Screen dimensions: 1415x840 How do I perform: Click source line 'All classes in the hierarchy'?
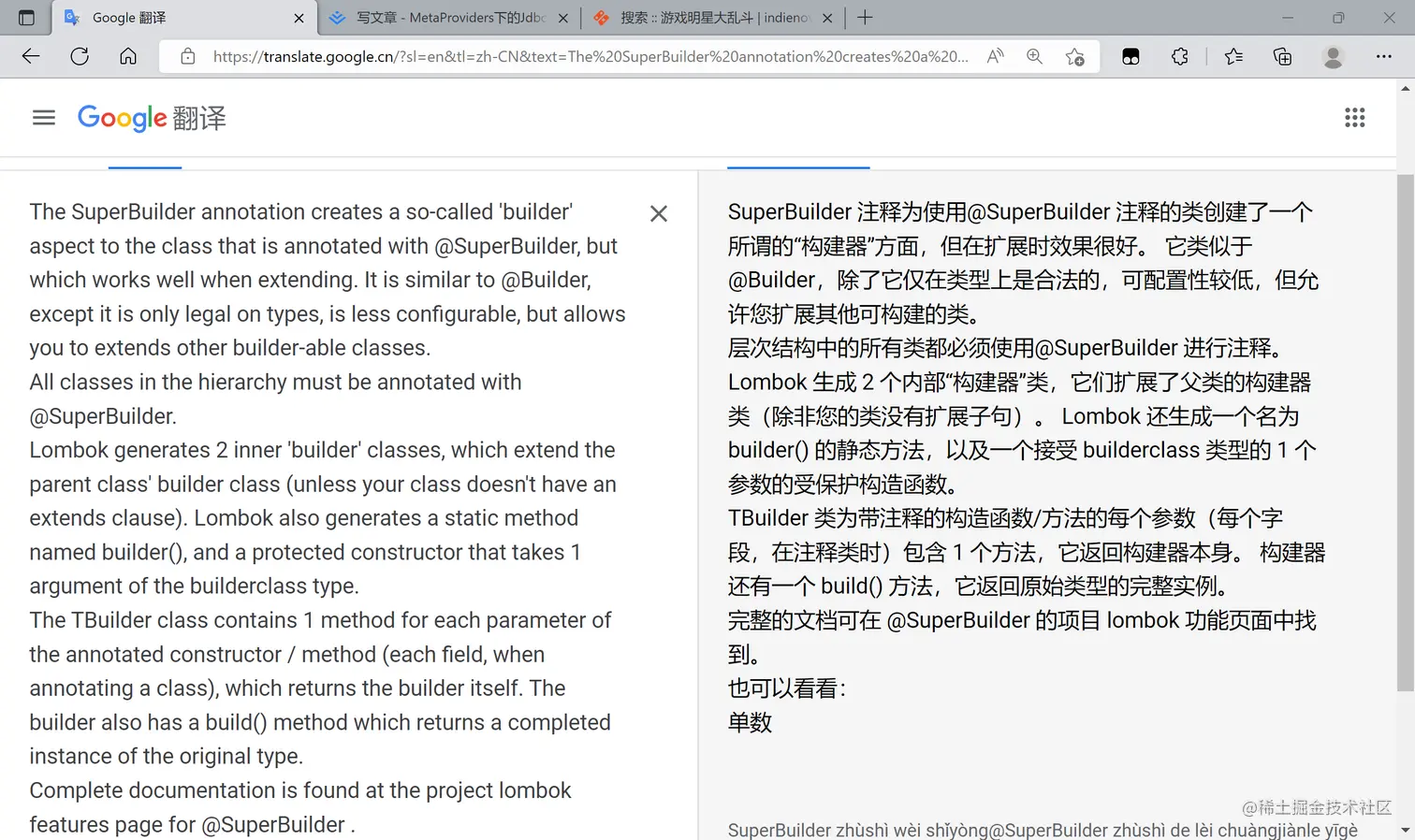pyautogui.click(x=275, y=382)
